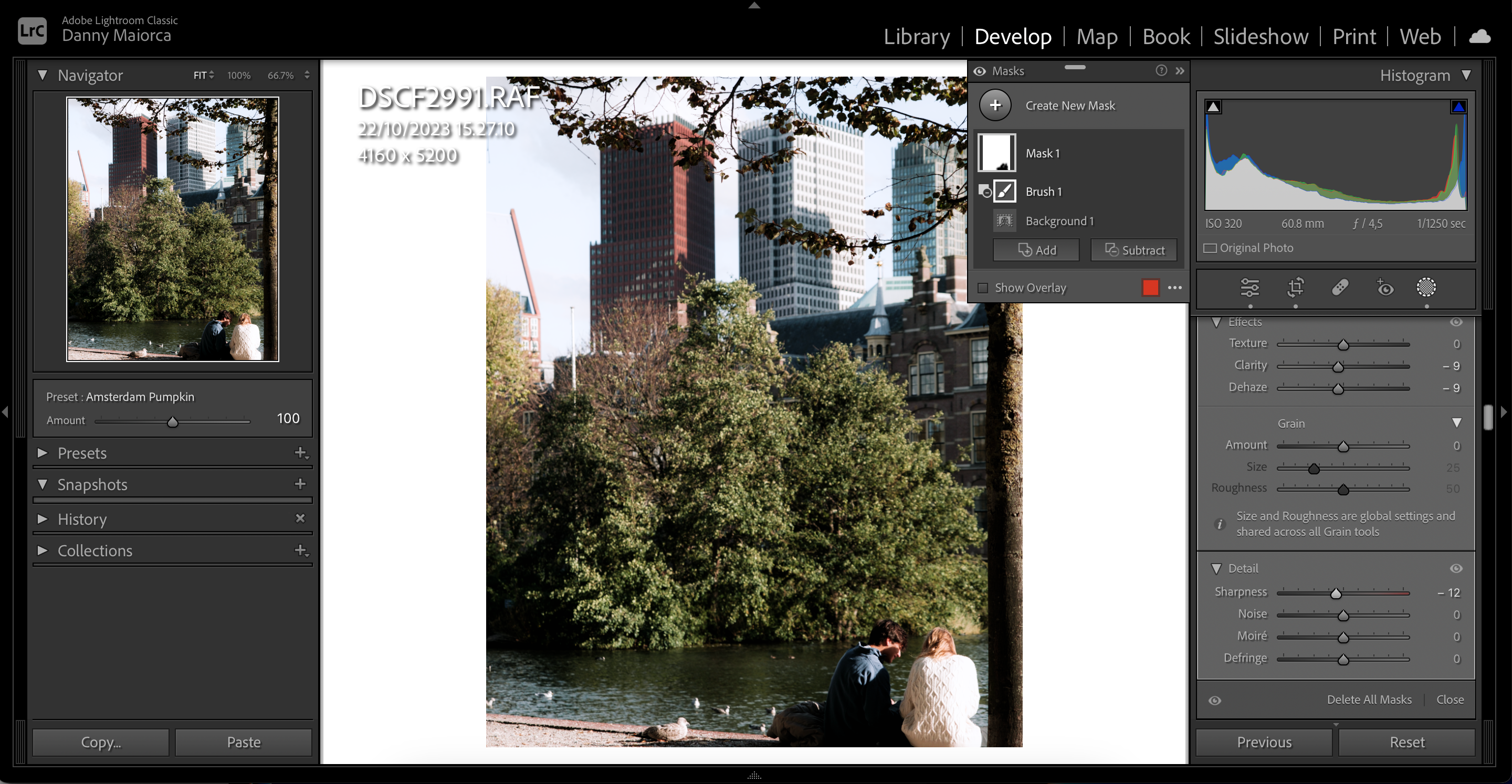Click the Subtract mask button
This screenshot has width=1512, height=784.
click(x=1133, y=250)
